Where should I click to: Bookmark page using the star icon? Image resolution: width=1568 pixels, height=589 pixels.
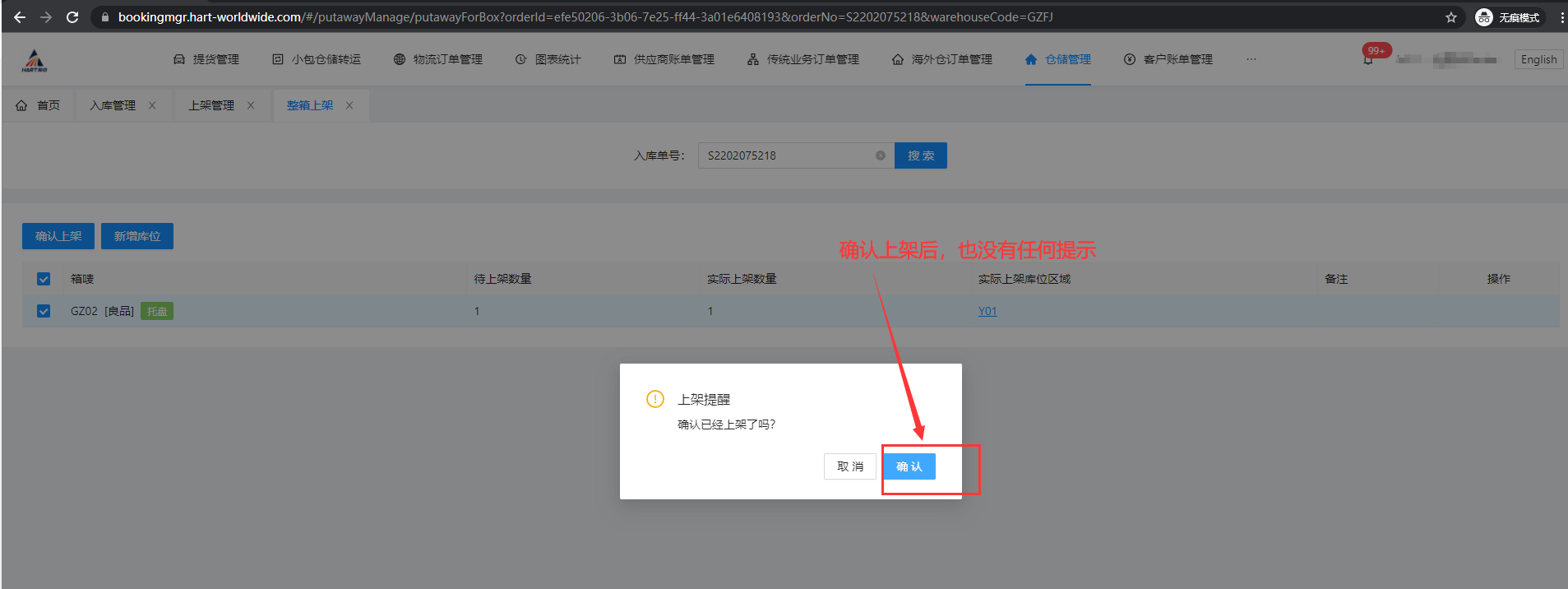1450,17
